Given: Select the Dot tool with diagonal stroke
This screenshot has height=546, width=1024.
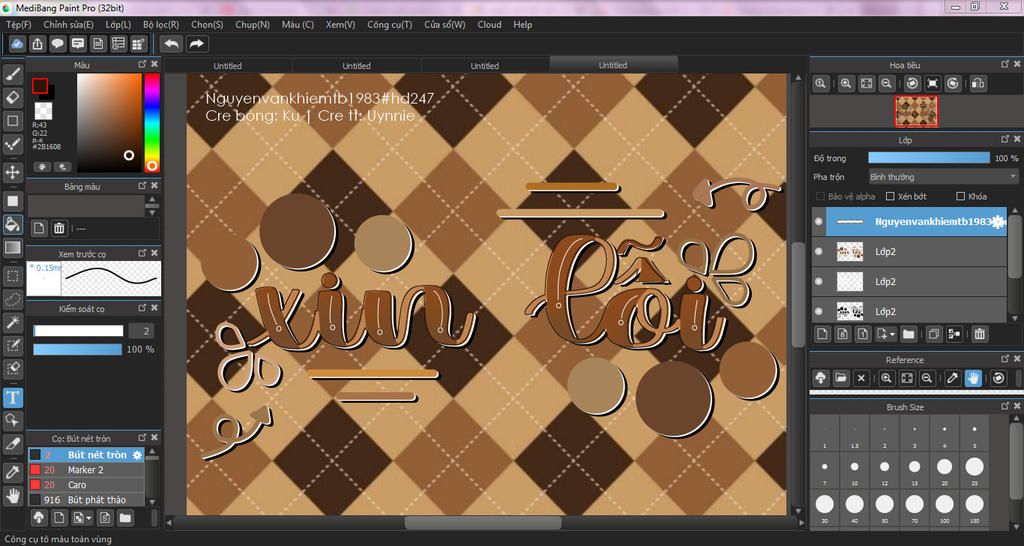Looking at the screenshot, I should [x=13, y=144].
